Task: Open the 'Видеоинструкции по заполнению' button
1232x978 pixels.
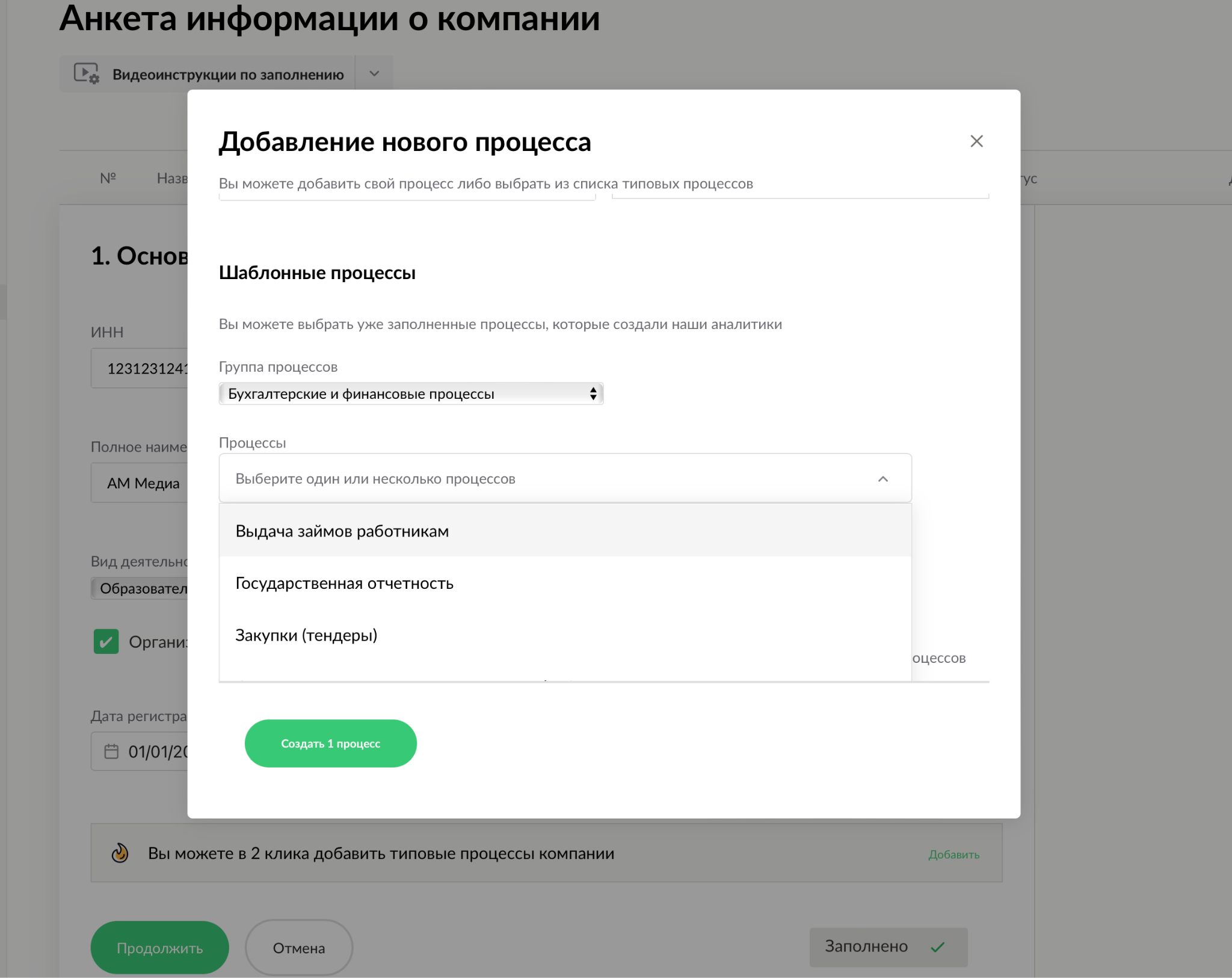Action: [227, 74]
